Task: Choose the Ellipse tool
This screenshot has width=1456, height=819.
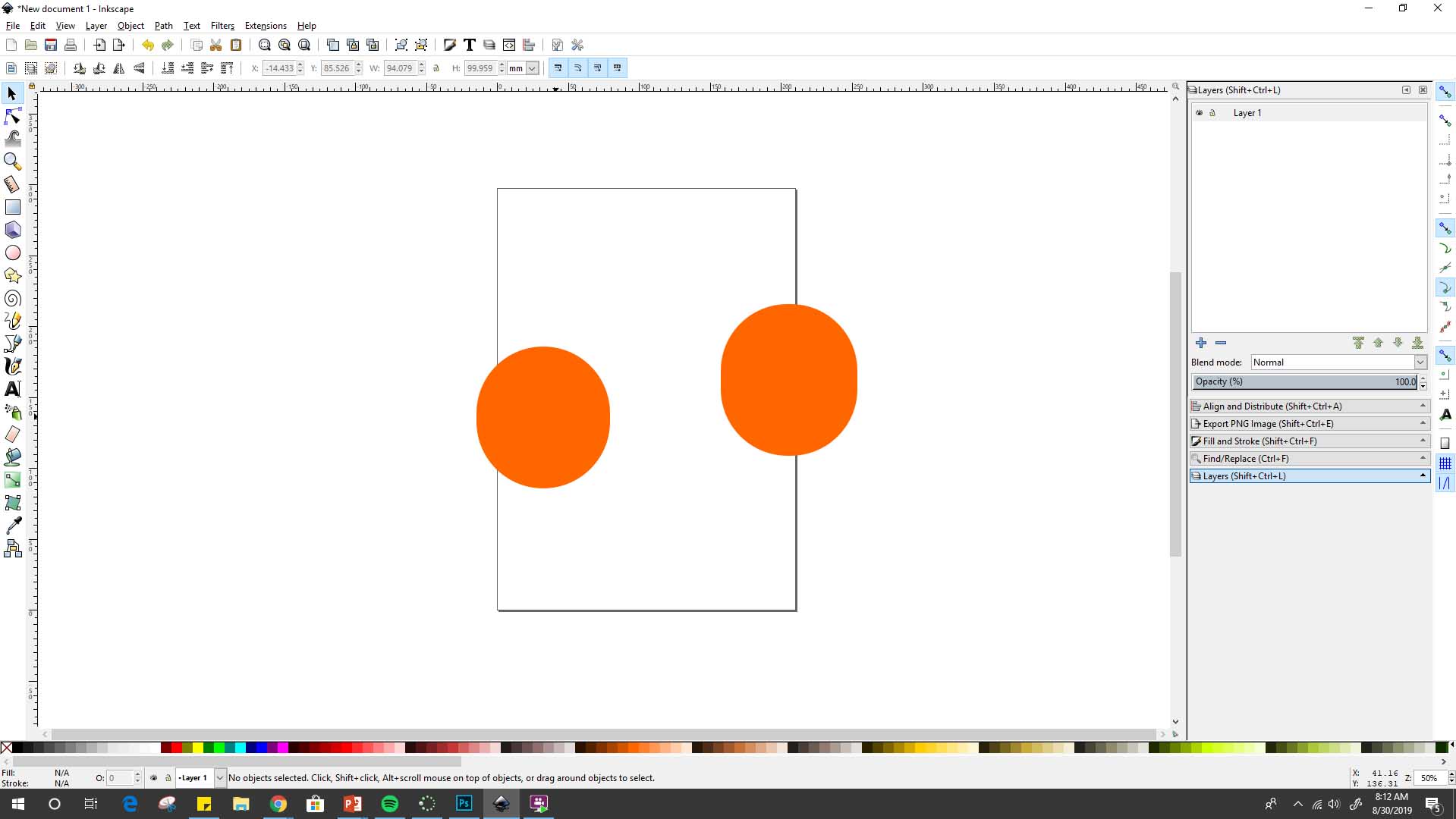Action: (12, 253)
